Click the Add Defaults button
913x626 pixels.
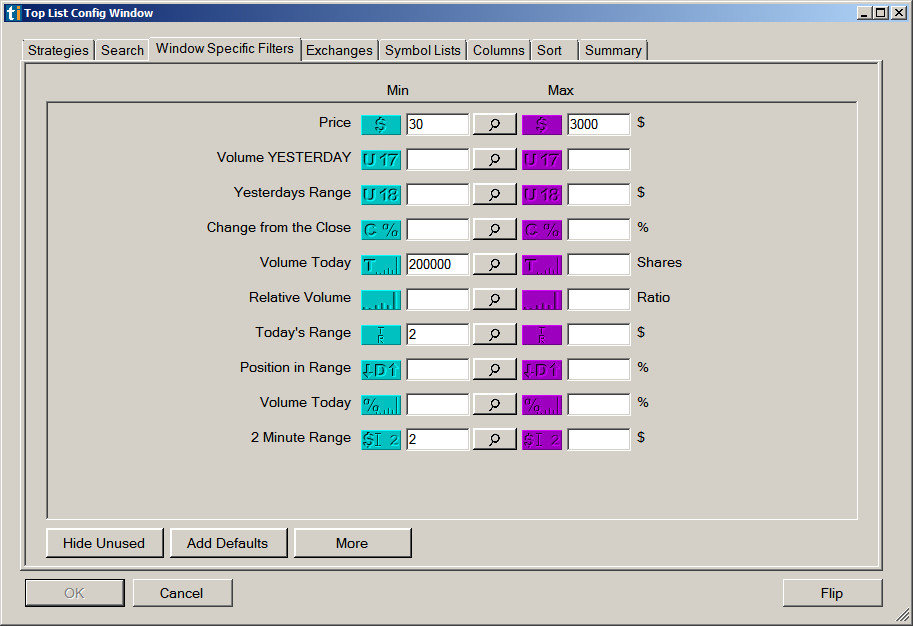[228, 543]
